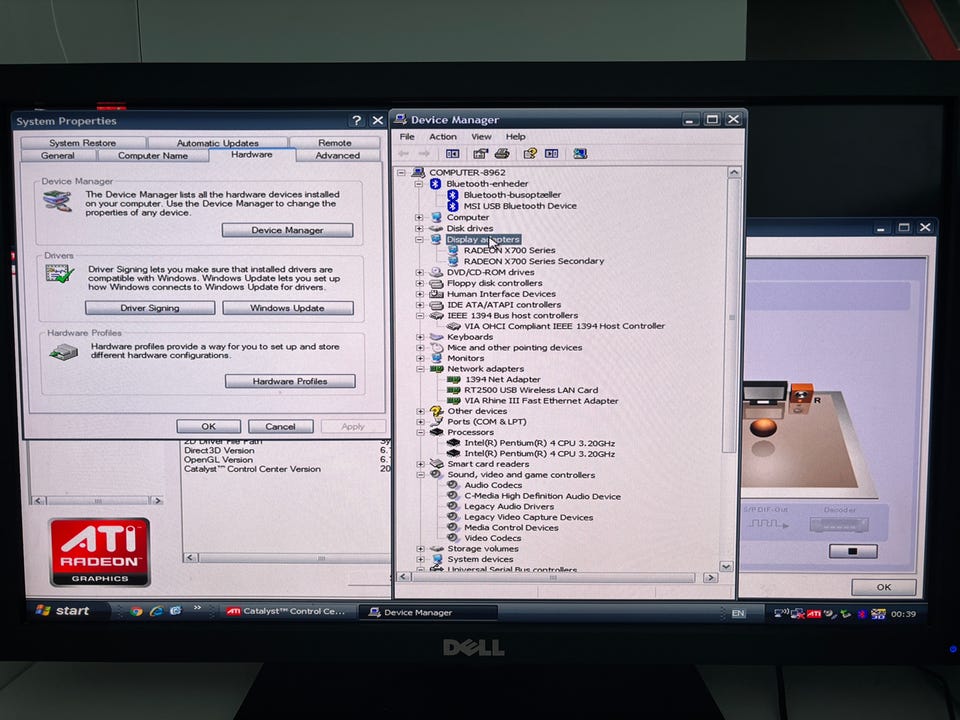This screenshot has width=960, height=720.
Task: Open Internet Explorer from the quick launch
Action: tap(156, 611)
